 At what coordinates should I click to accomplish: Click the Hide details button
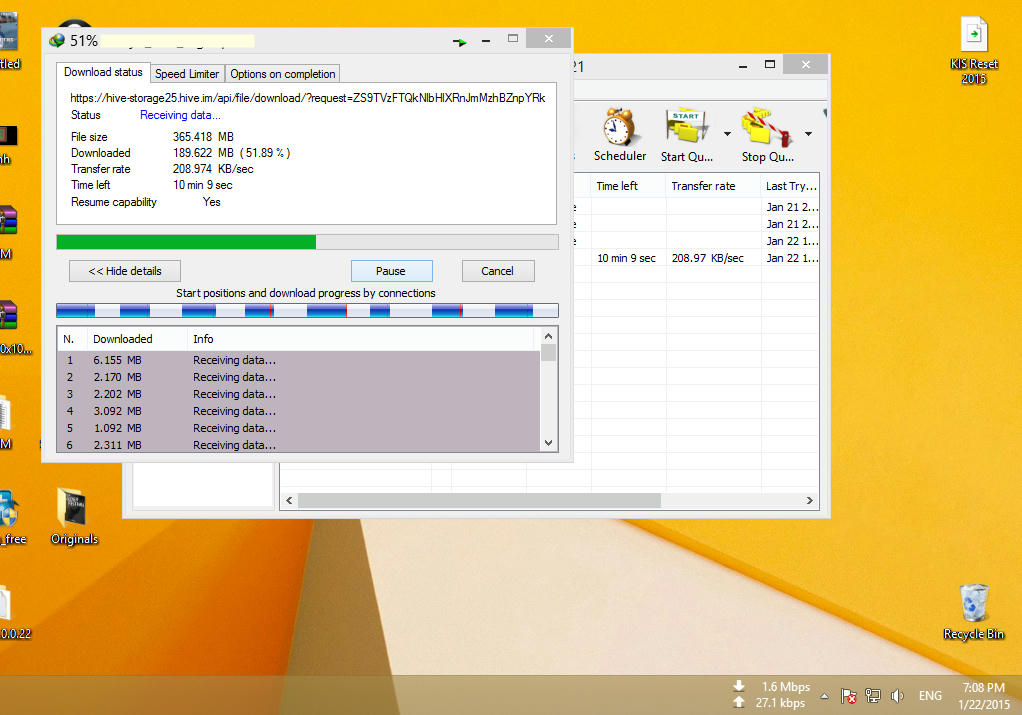[x=125, y=271]
